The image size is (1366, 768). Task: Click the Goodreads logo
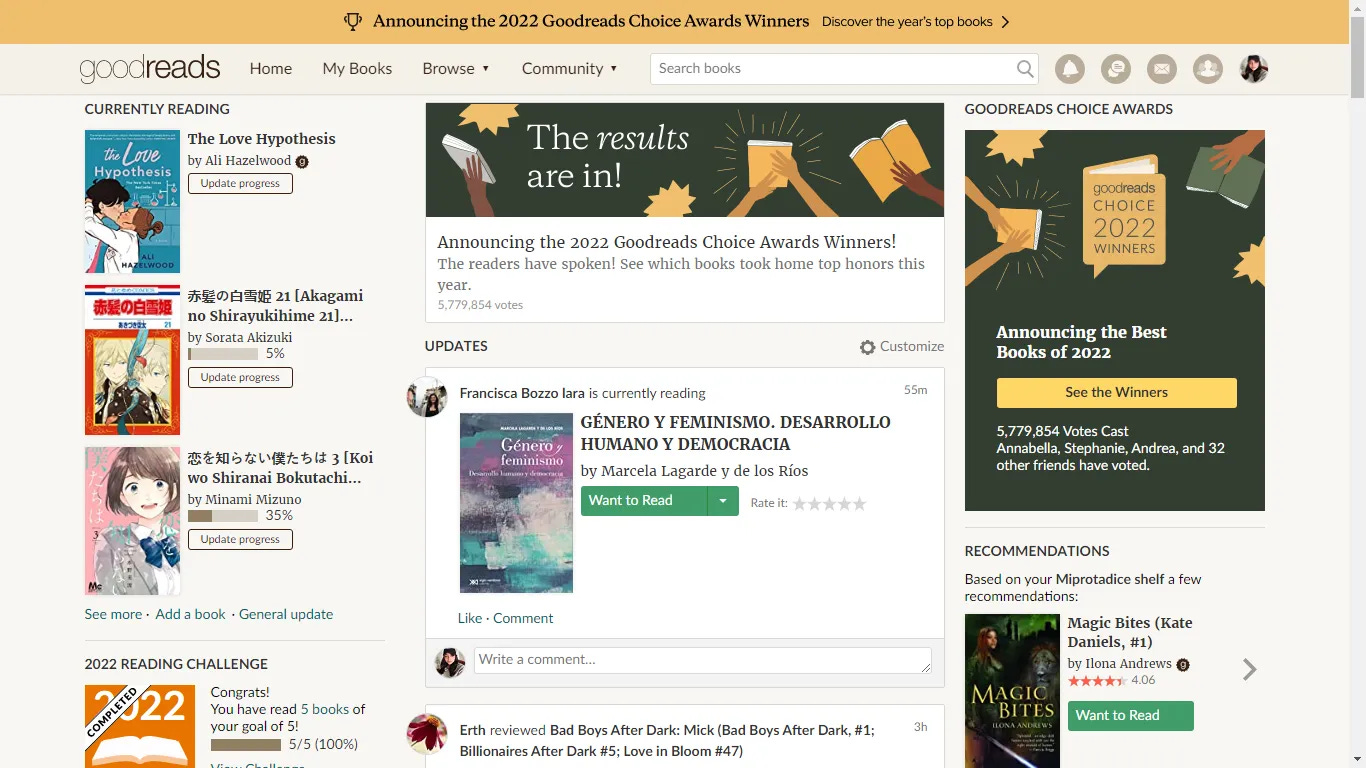click(150, 69)
